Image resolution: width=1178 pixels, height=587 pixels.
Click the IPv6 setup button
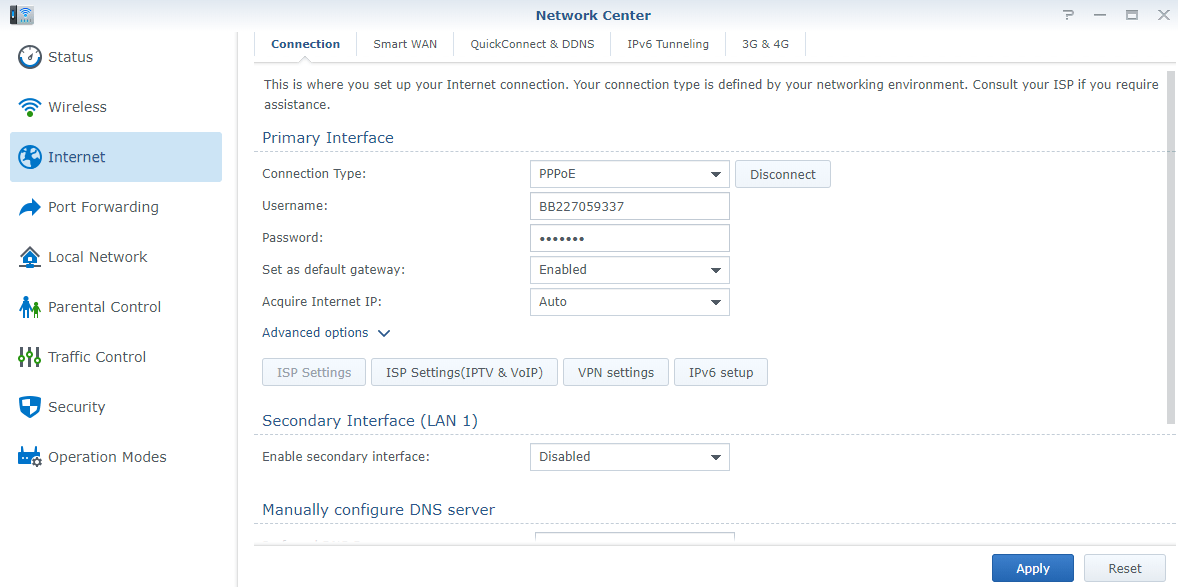pyautogui.click(x=720, y=373)
